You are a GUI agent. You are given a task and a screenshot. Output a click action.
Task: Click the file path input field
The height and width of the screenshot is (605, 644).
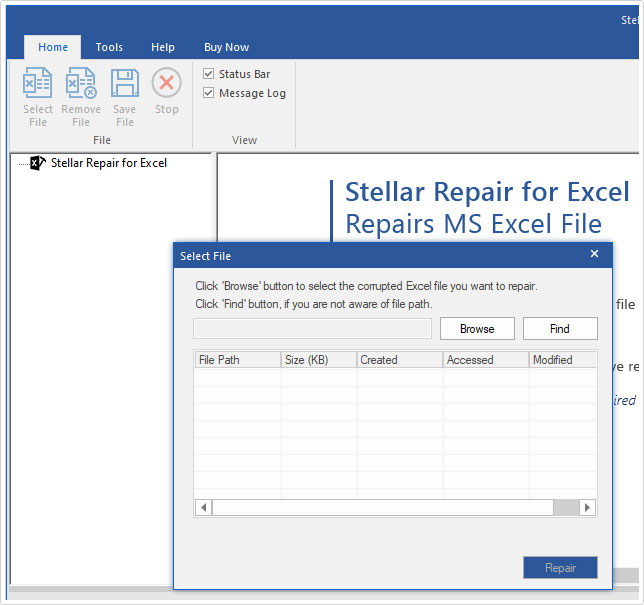pyautogui.click(x=312, y=329)
